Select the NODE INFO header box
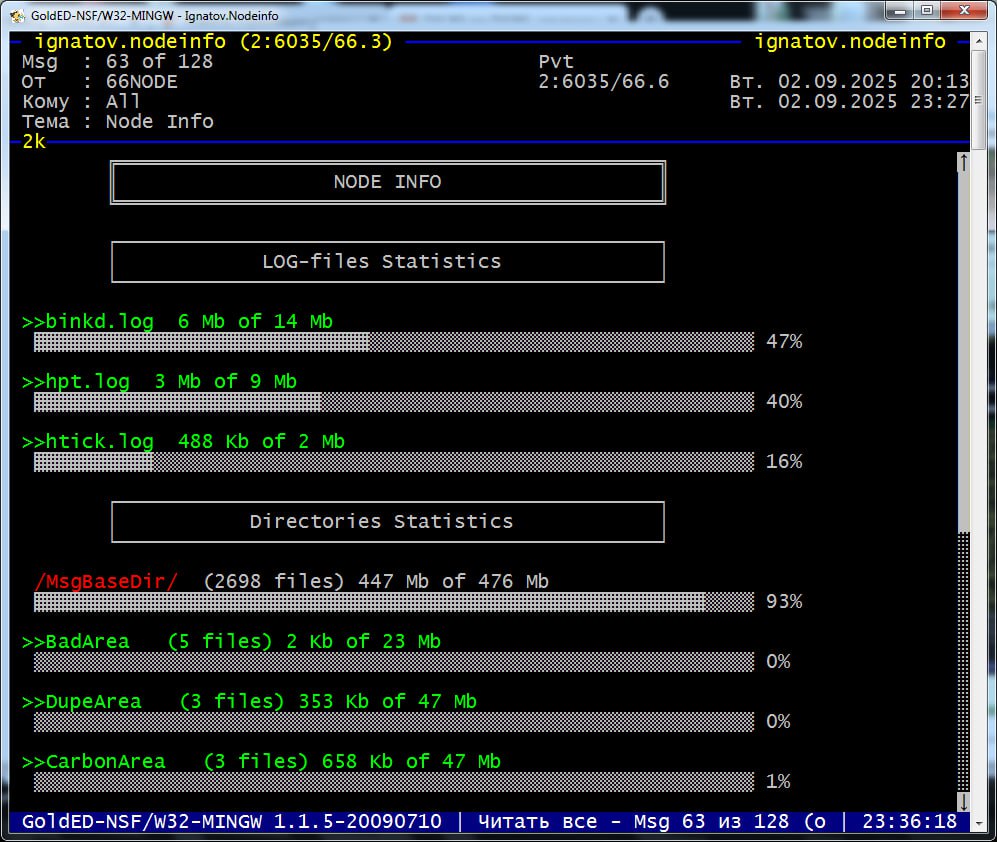The image size is (997, 842). click(388, 182)
